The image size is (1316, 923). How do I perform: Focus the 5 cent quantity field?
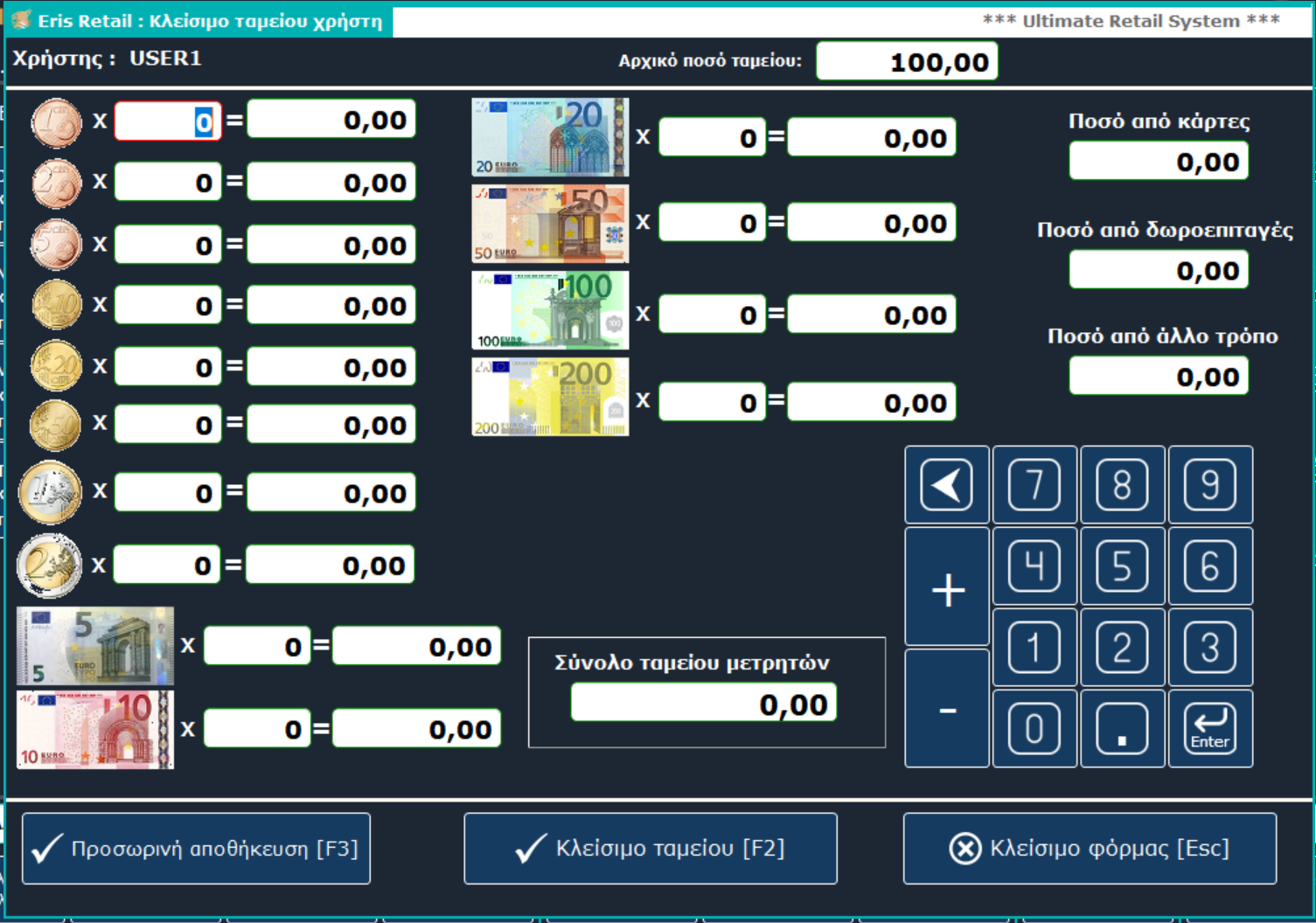pos(168,245)
